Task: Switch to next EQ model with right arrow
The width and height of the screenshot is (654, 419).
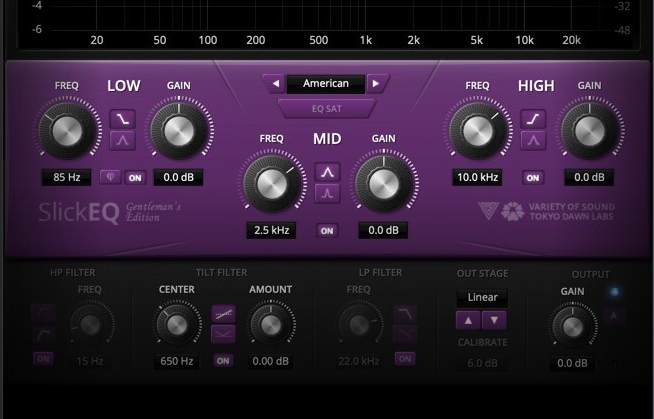Action: [x=377, y=84]
